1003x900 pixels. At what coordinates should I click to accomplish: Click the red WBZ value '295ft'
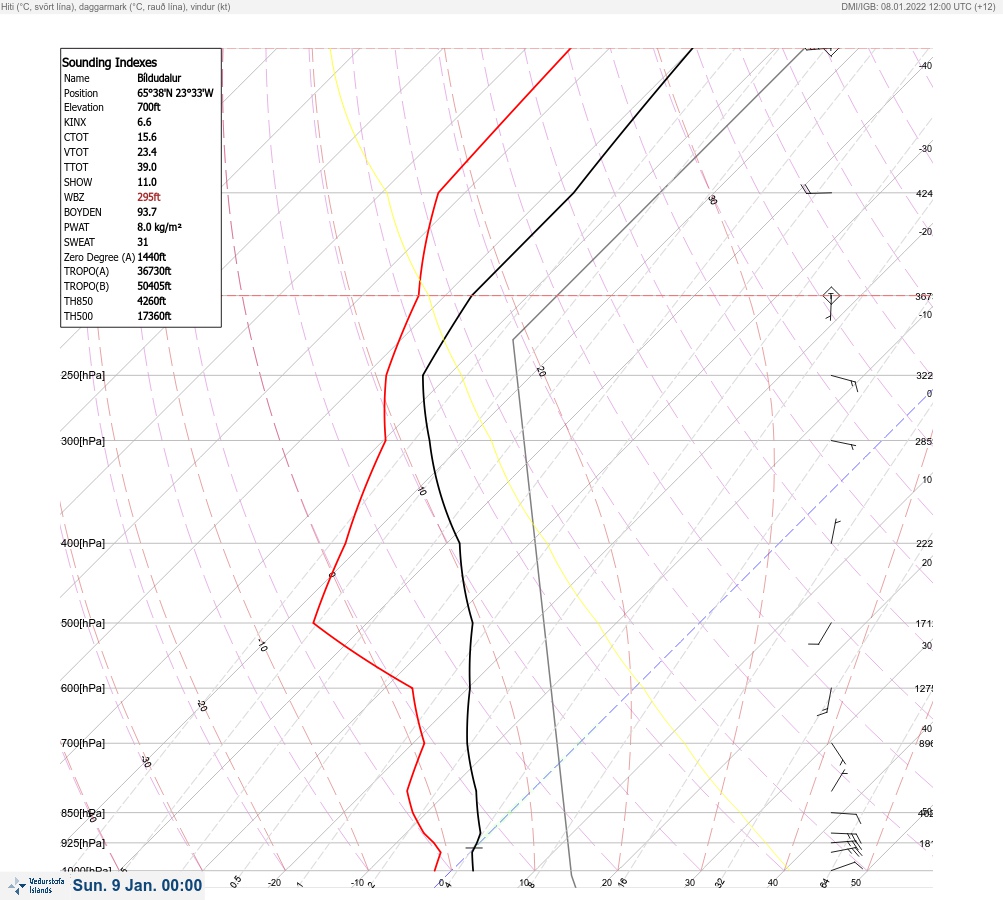click(x=149, y=197)
